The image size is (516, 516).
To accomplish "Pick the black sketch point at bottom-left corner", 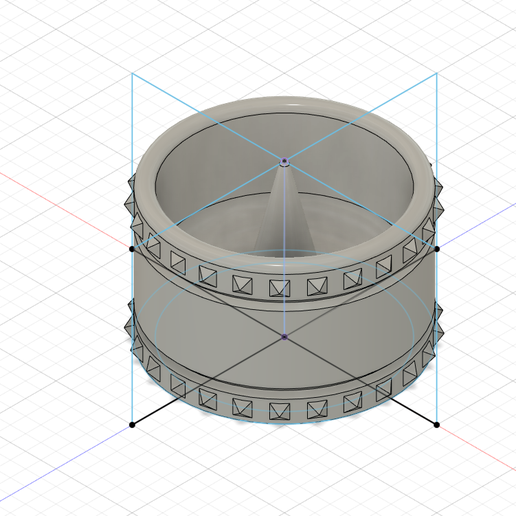I will pos(132,425).
